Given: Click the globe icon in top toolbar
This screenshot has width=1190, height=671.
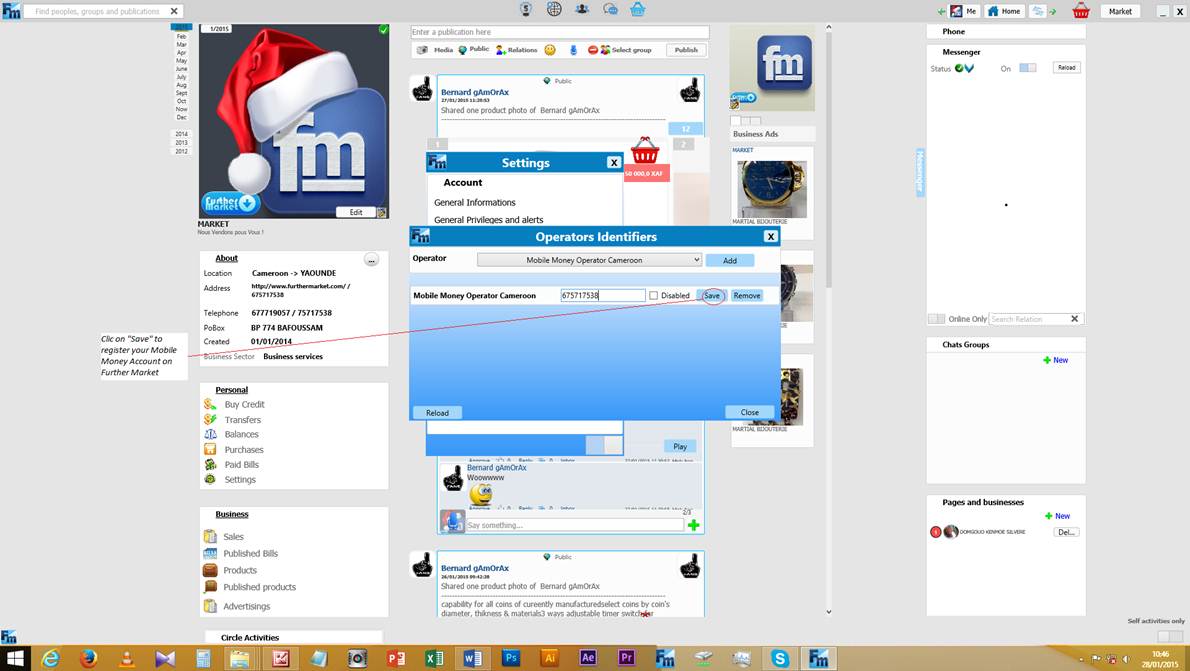Looking at the screenshot, I should (x=554, y=9).
